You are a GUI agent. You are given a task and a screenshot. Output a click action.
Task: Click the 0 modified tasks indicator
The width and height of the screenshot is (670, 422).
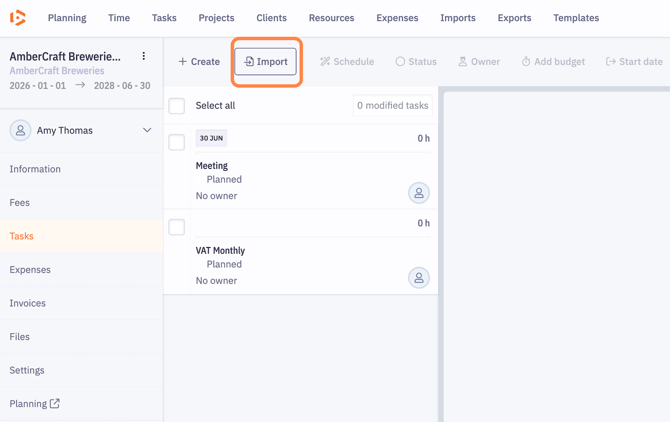[393, 106]
